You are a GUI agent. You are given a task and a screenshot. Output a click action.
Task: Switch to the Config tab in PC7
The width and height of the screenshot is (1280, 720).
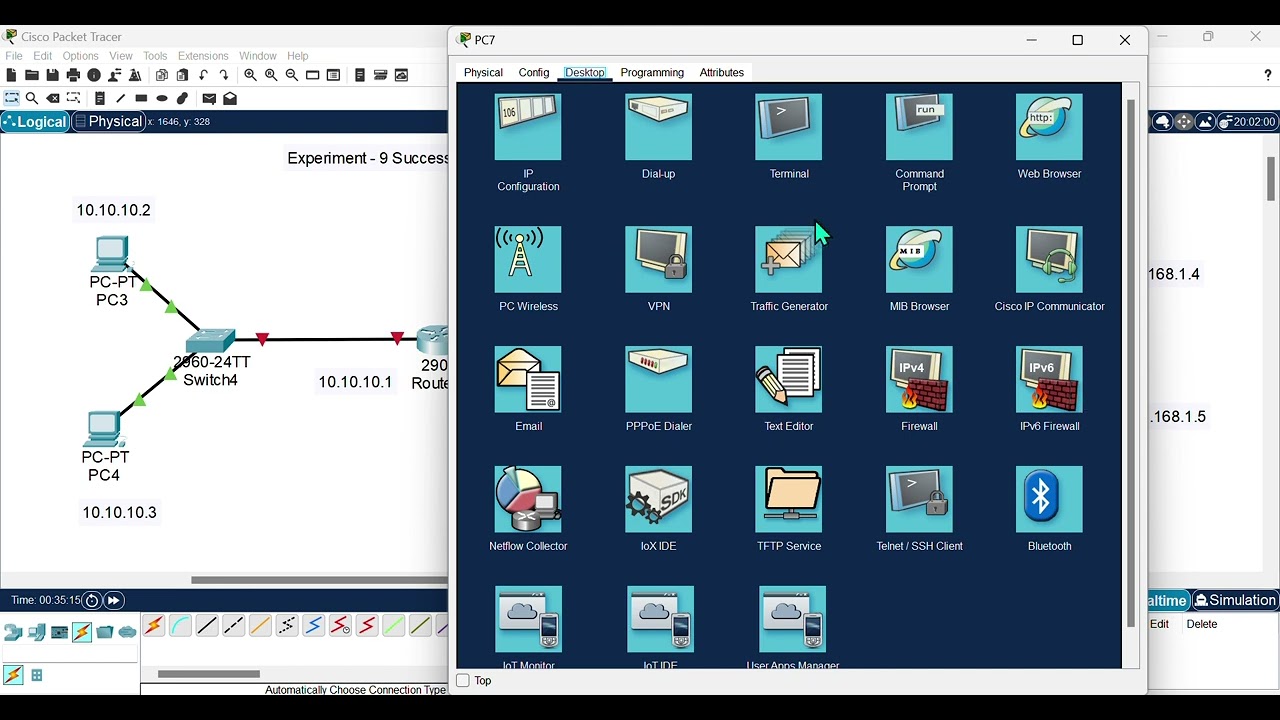[534, 73]
